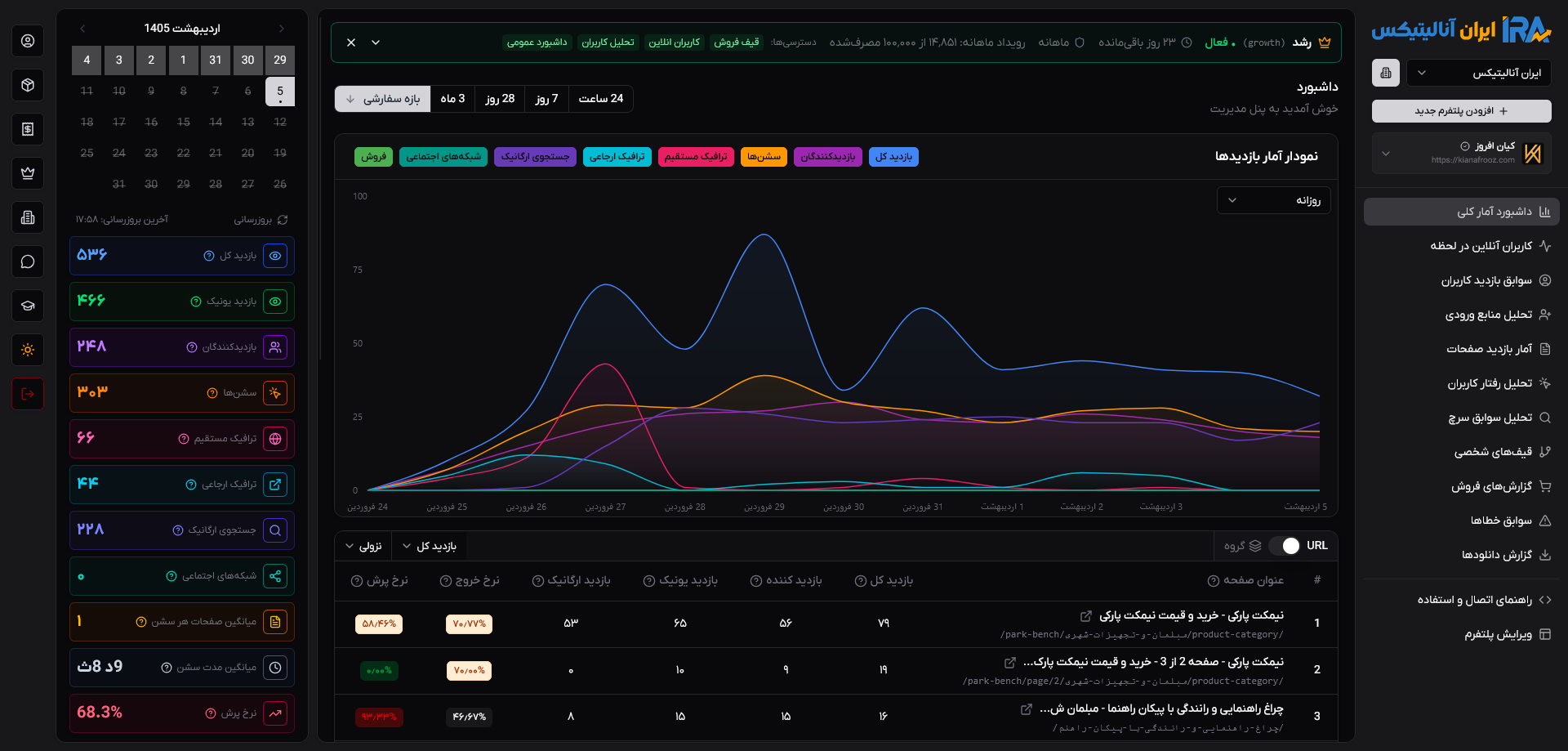The height and width of the screenshot is (751, 1568).
Task: Open the بازدید کل sort field dropdown
Action: click(429, 547)
